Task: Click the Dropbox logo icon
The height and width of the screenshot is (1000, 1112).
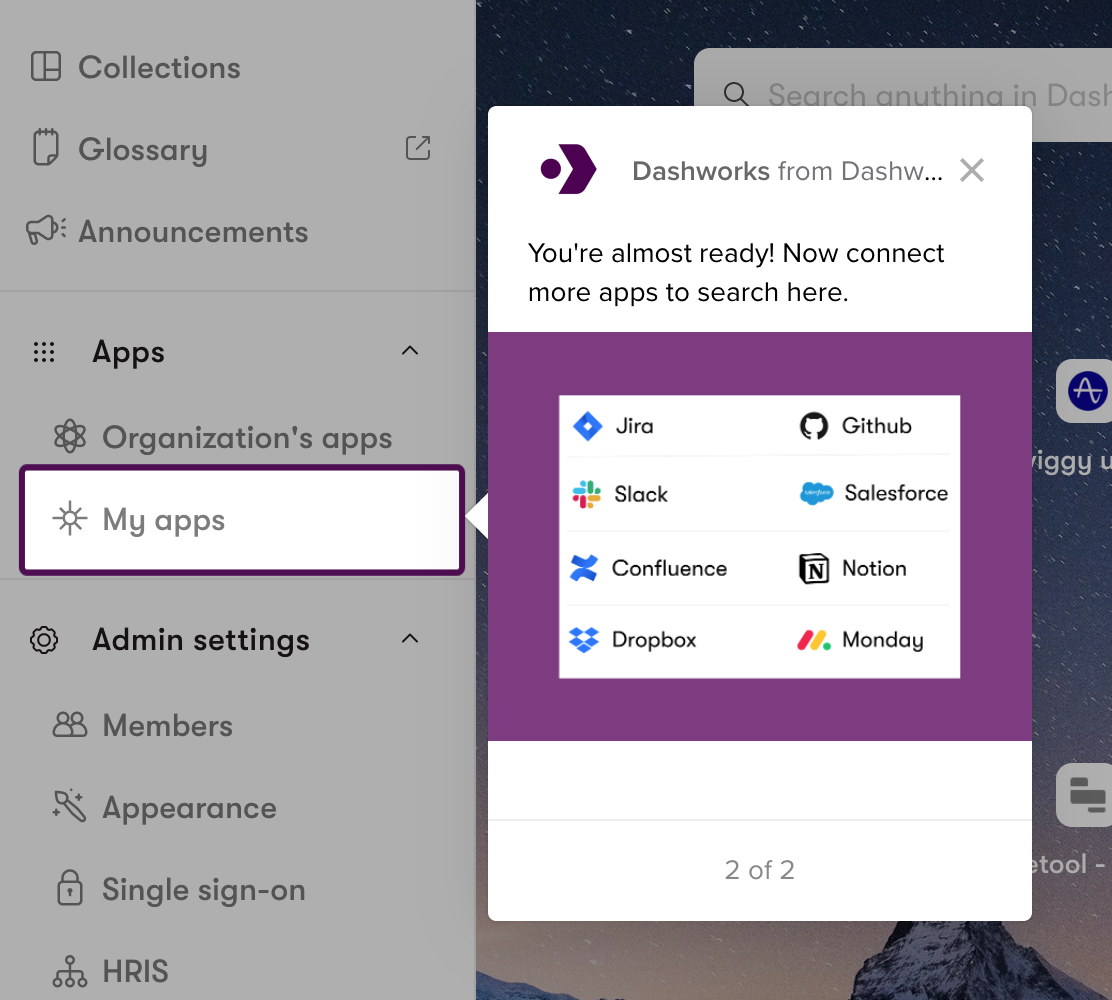Action: click(584, 640)
